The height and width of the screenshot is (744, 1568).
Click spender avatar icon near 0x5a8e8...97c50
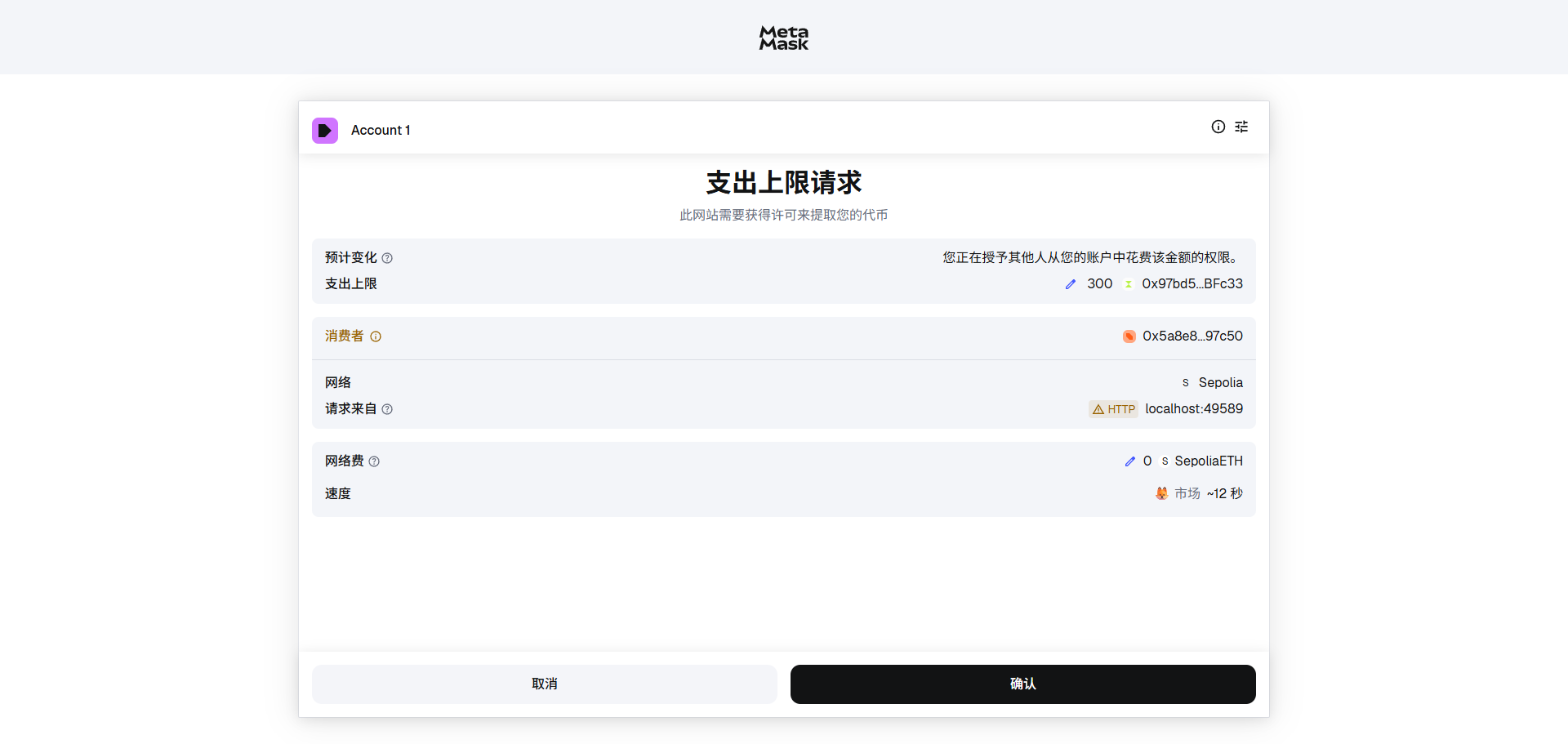click(x=1129, y=336)
